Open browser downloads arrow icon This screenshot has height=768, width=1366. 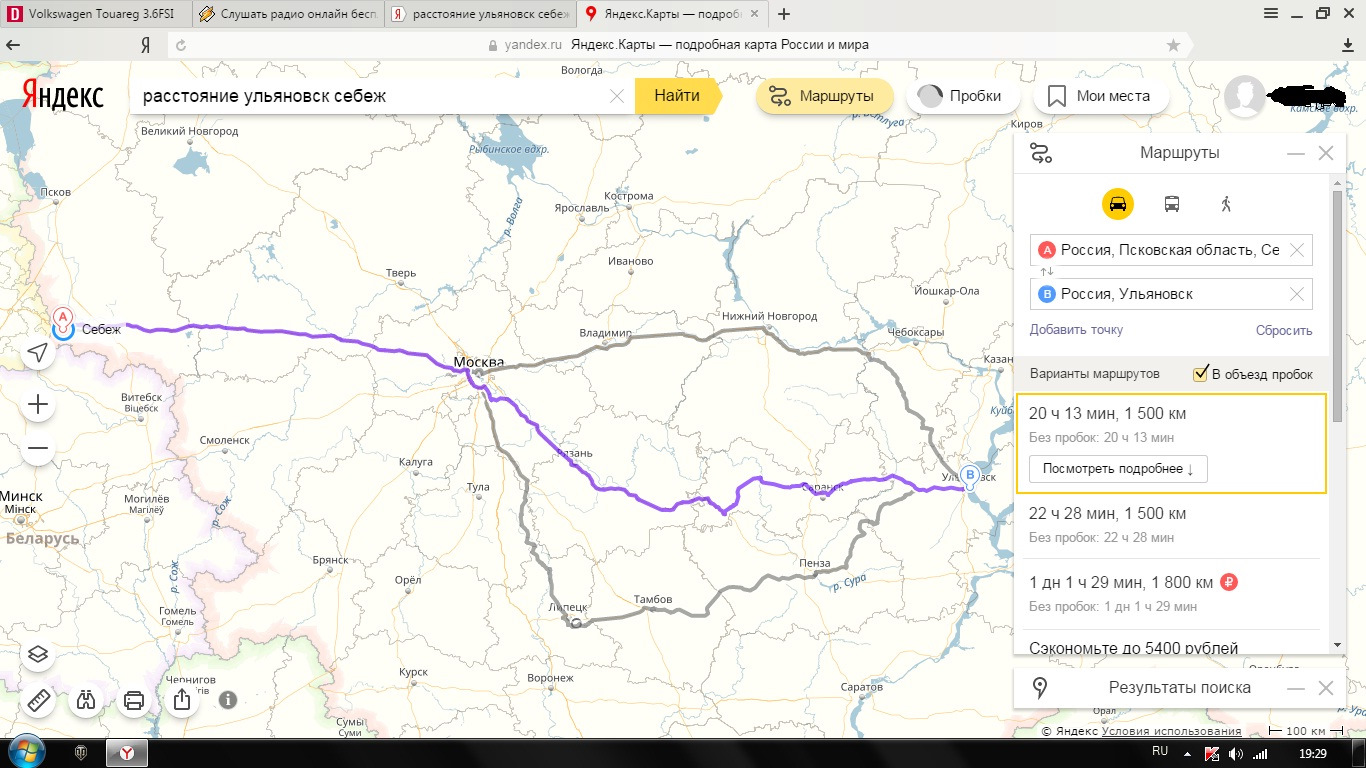pyautogui.click(x=1348, y=45)
